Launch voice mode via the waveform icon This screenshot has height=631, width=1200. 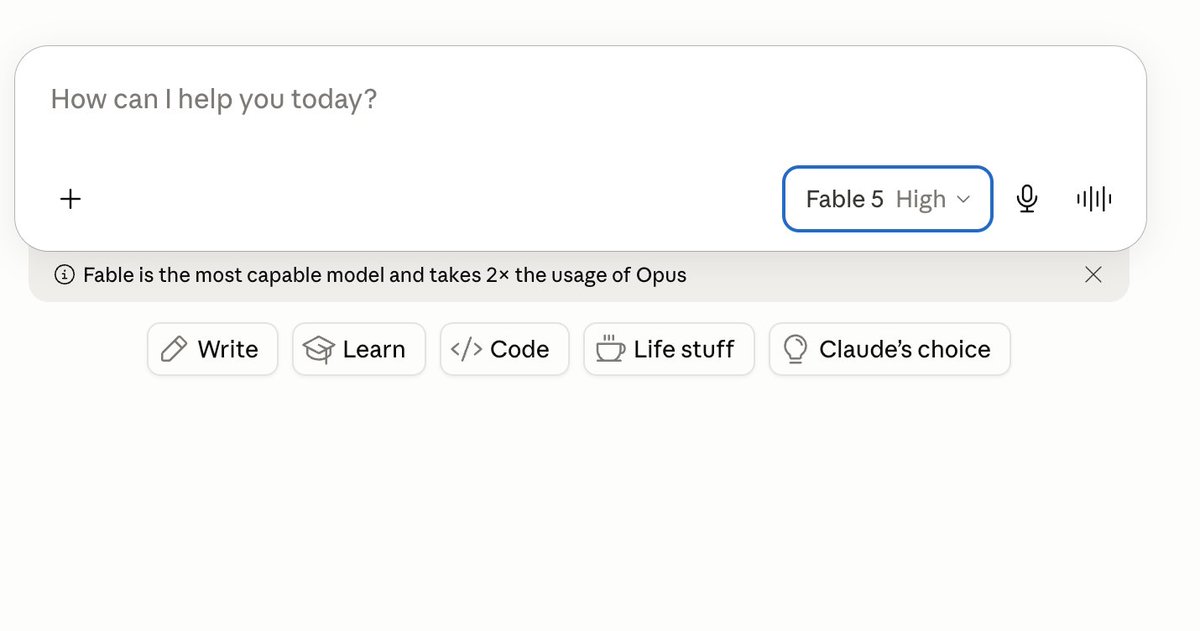1094,199
